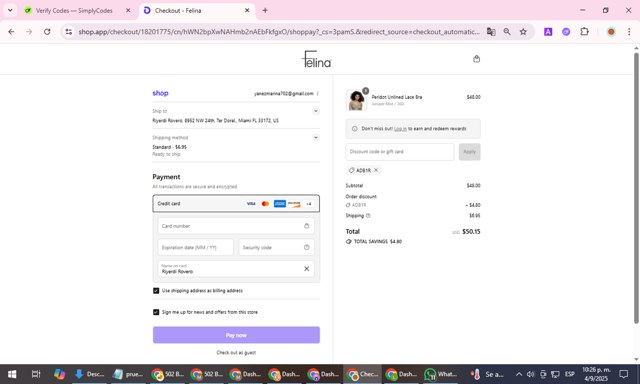Open the Translate this page icon
Screen dimensions: 640x384
[491, 31]
